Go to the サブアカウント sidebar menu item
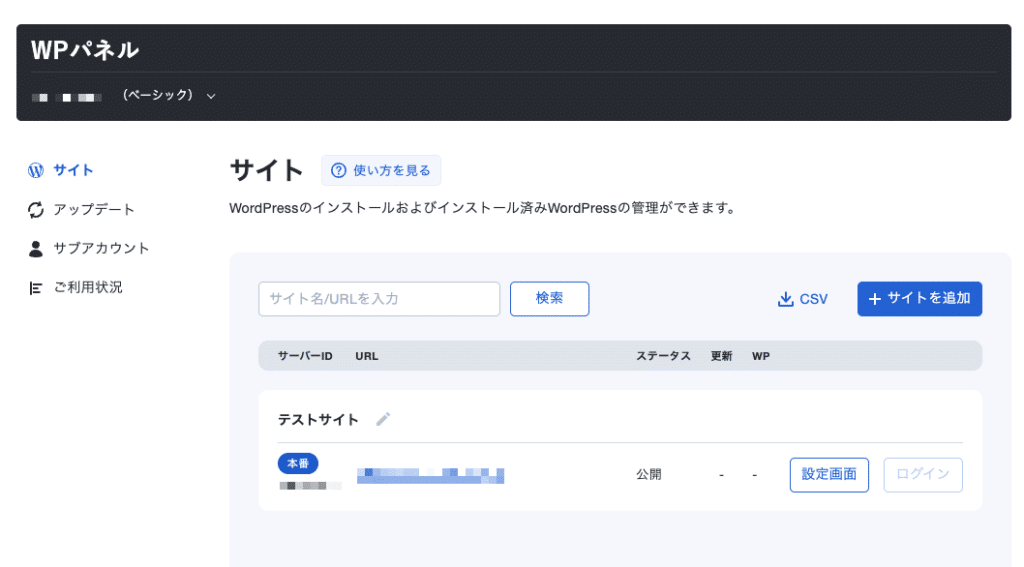1024x567 pixels. (x=89, y=249)
